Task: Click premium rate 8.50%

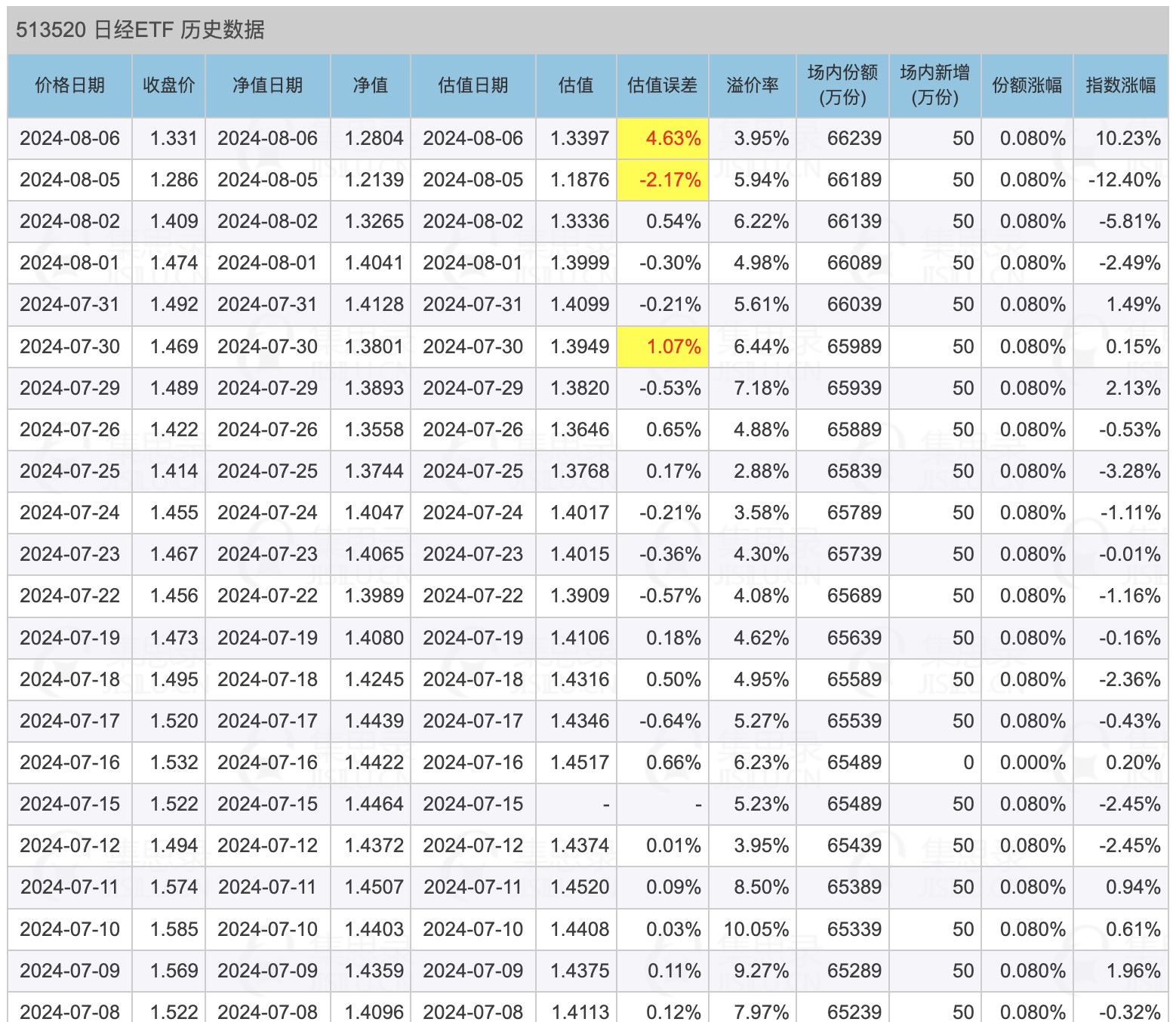Action: pyautogui.click(x=761, y=888)
